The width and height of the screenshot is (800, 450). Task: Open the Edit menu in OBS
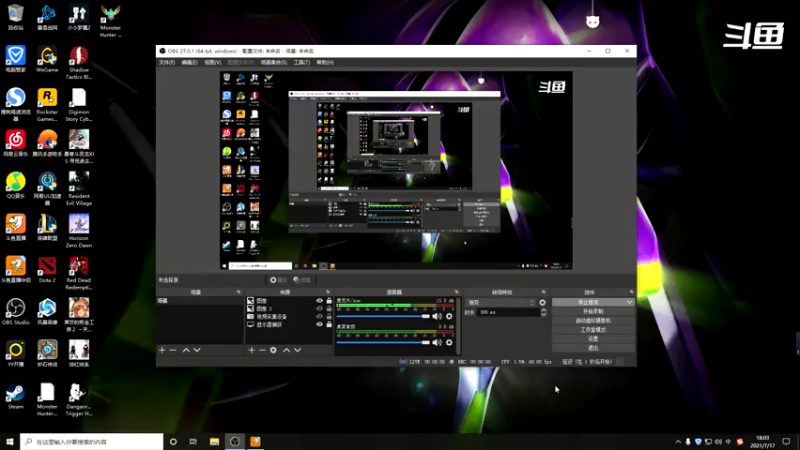(x=189, y=62)
